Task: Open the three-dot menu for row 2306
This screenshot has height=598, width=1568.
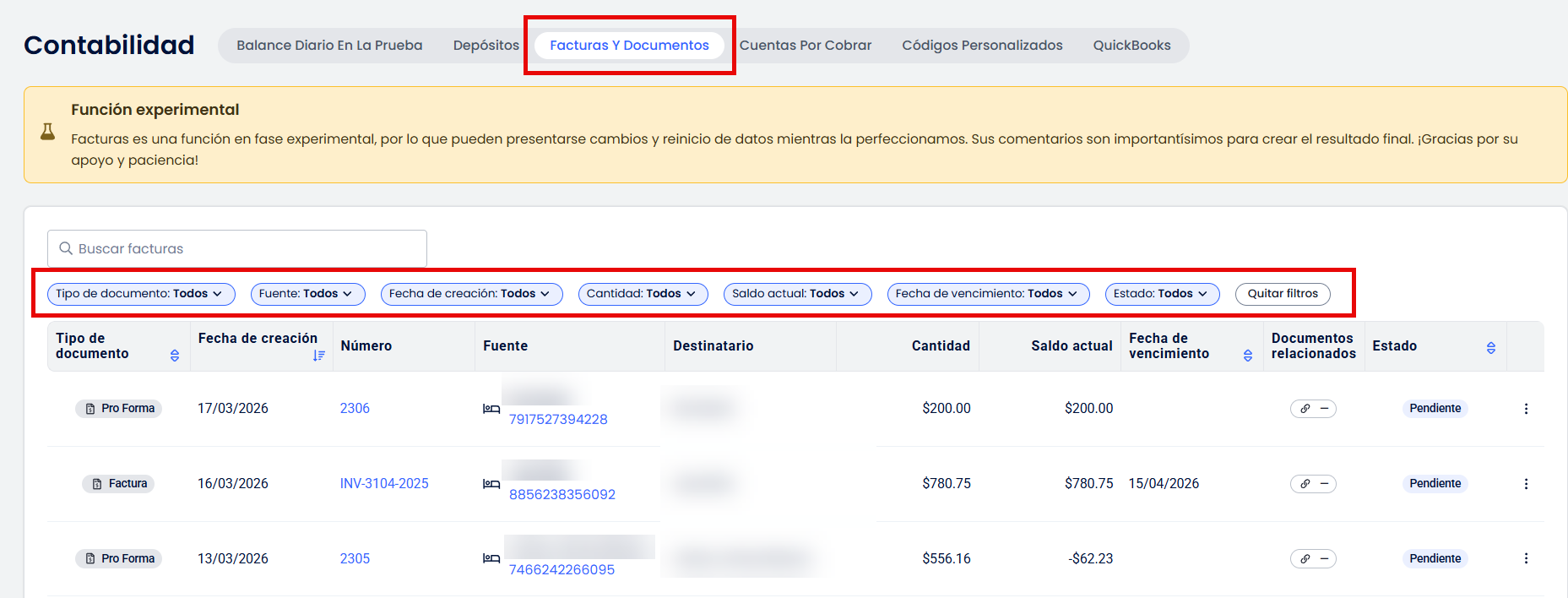Action: click(x=1526, y=409)
